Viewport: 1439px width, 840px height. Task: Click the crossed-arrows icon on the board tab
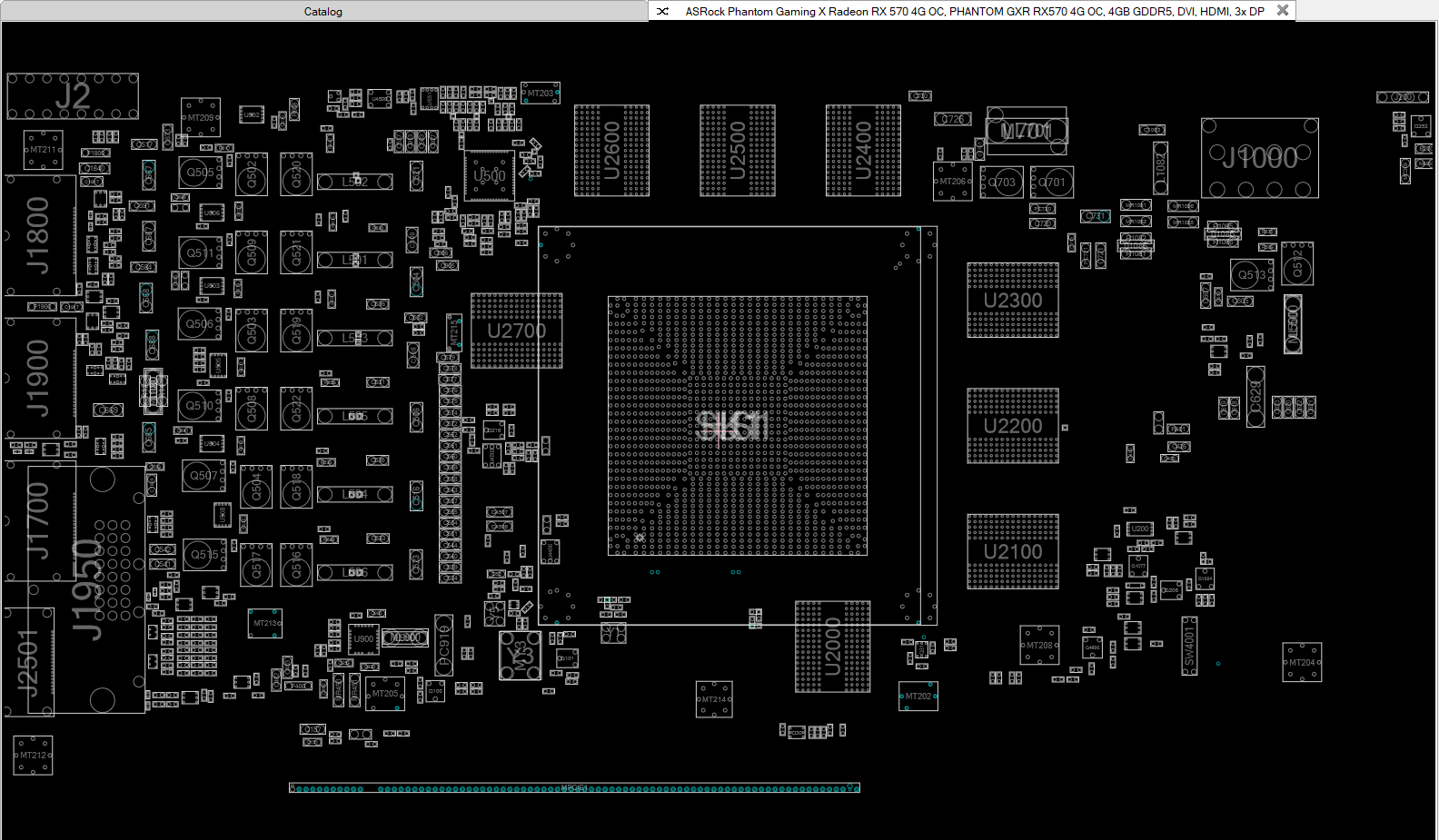[x=663, y=12]
